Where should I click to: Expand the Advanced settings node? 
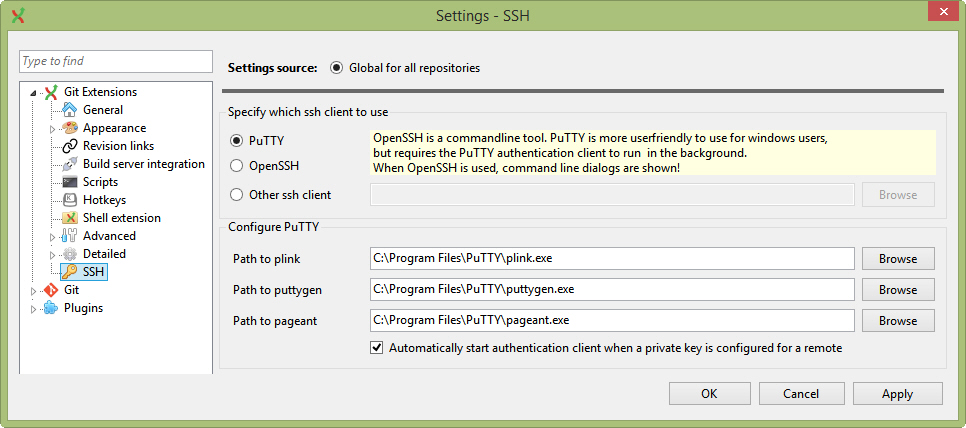(x=53, y=237)
